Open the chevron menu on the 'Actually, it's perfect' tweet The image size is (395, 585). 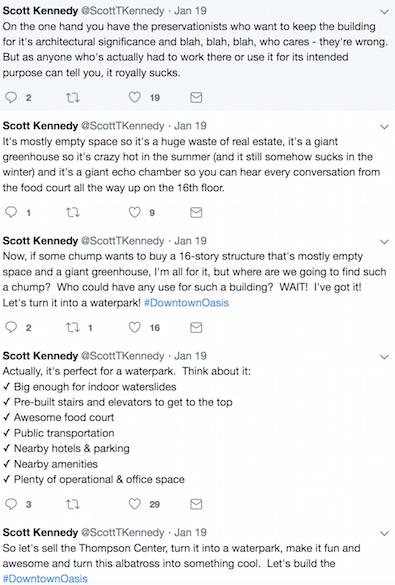click(384, 356)
